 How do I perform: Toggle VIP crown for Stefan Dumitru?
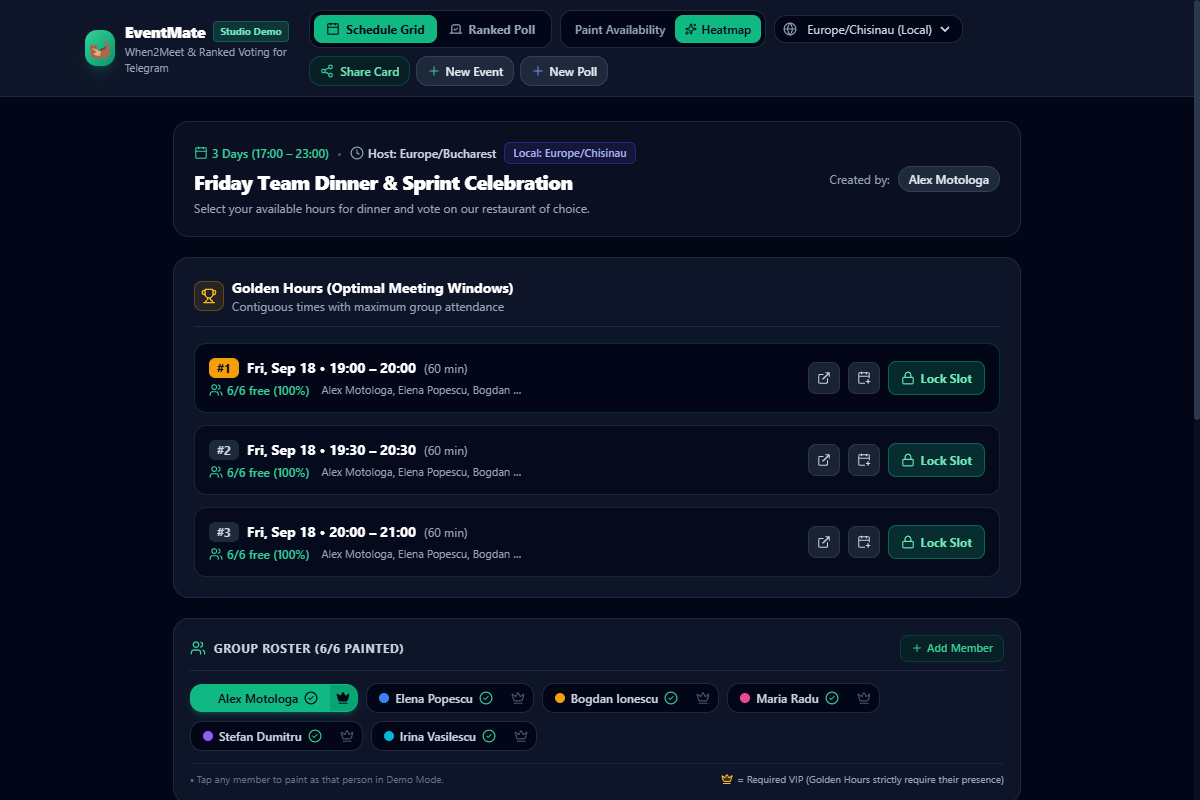tap(347, 736)
